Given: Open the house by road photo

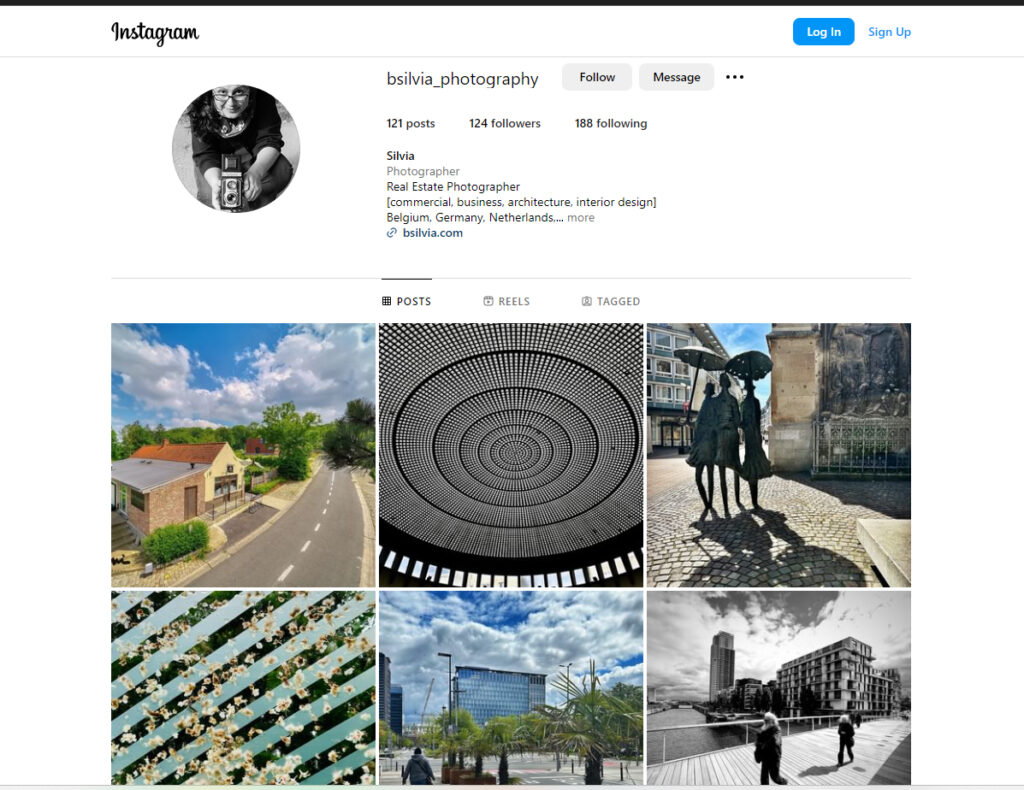Looking at the screenshot, I should (x=244, y=455).
